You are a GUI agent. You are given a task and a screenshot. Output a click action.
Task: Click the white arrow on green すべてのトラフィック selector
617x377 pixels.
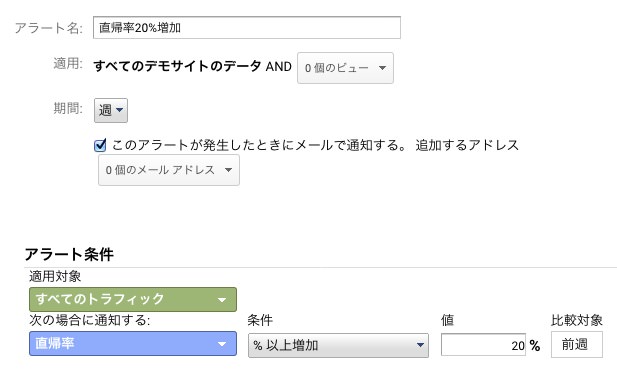coord(222,300)
